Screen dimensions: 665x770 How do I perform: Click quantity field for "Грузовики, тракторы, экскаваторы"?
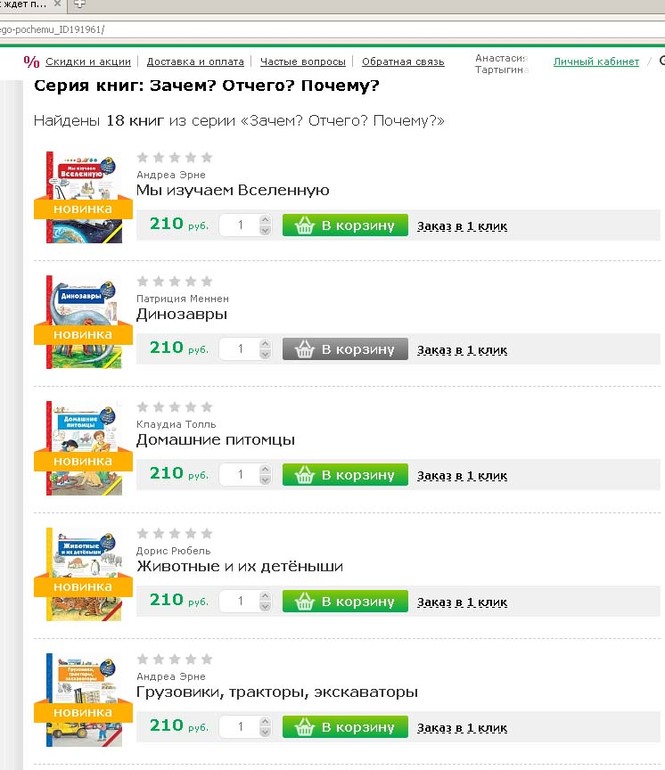tap(239, 726)
